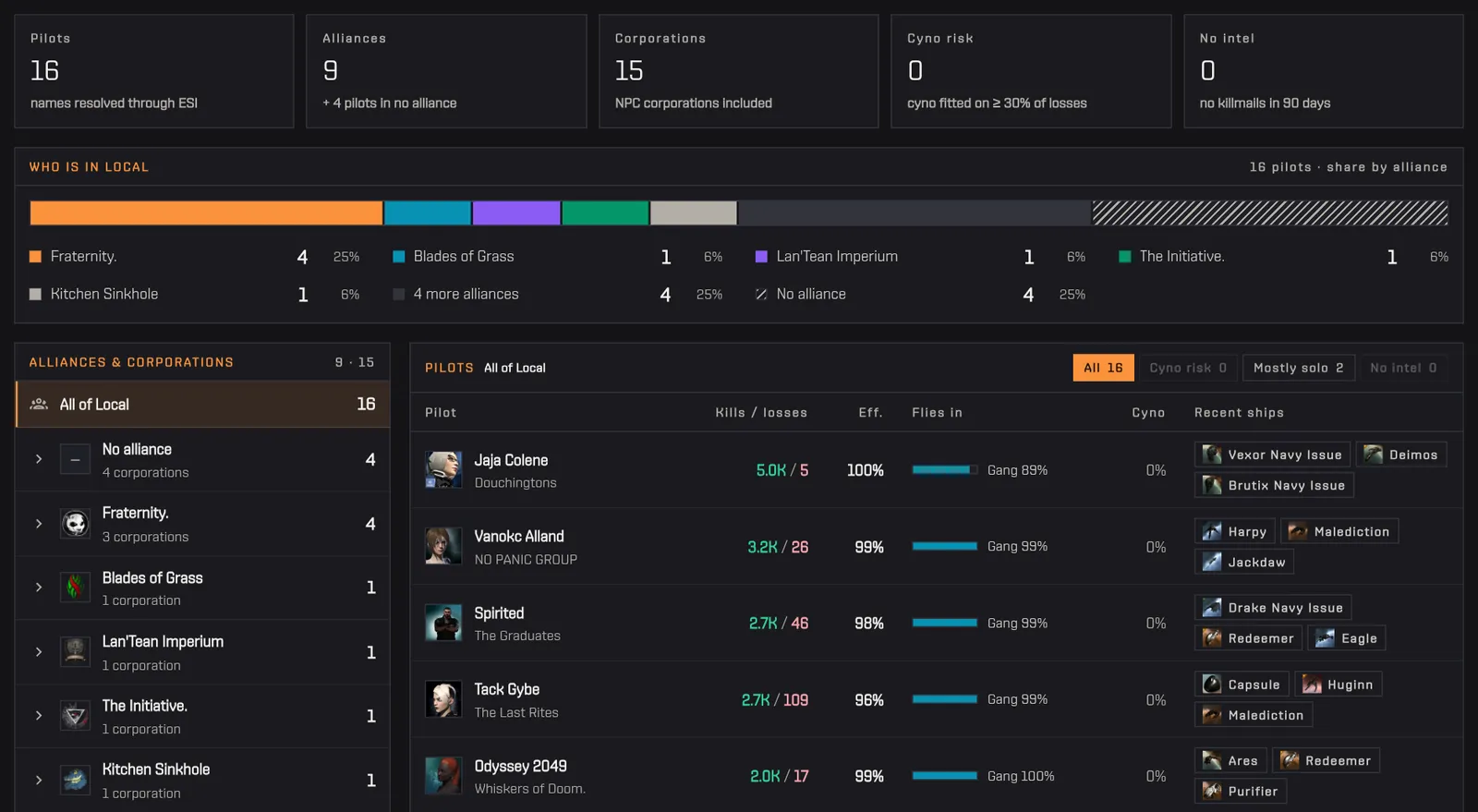Screen dimensions: 1478x812
Task: Click the Deimos ship icon
Action: [x=1374, y=454]
